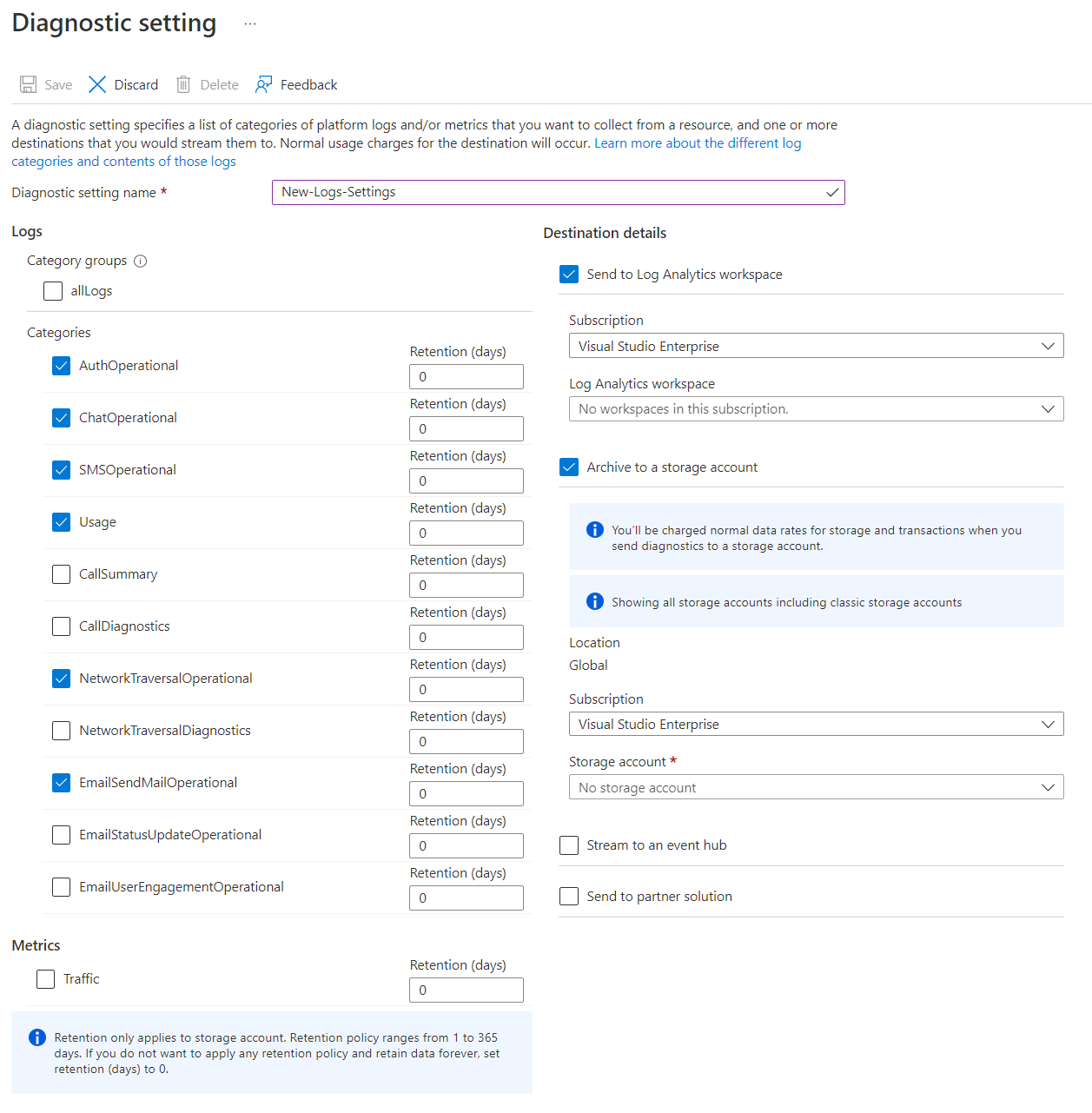Enable the Traffic metrics checkbox
This screenshot has width=1092, height=1113.
point(45,979)
